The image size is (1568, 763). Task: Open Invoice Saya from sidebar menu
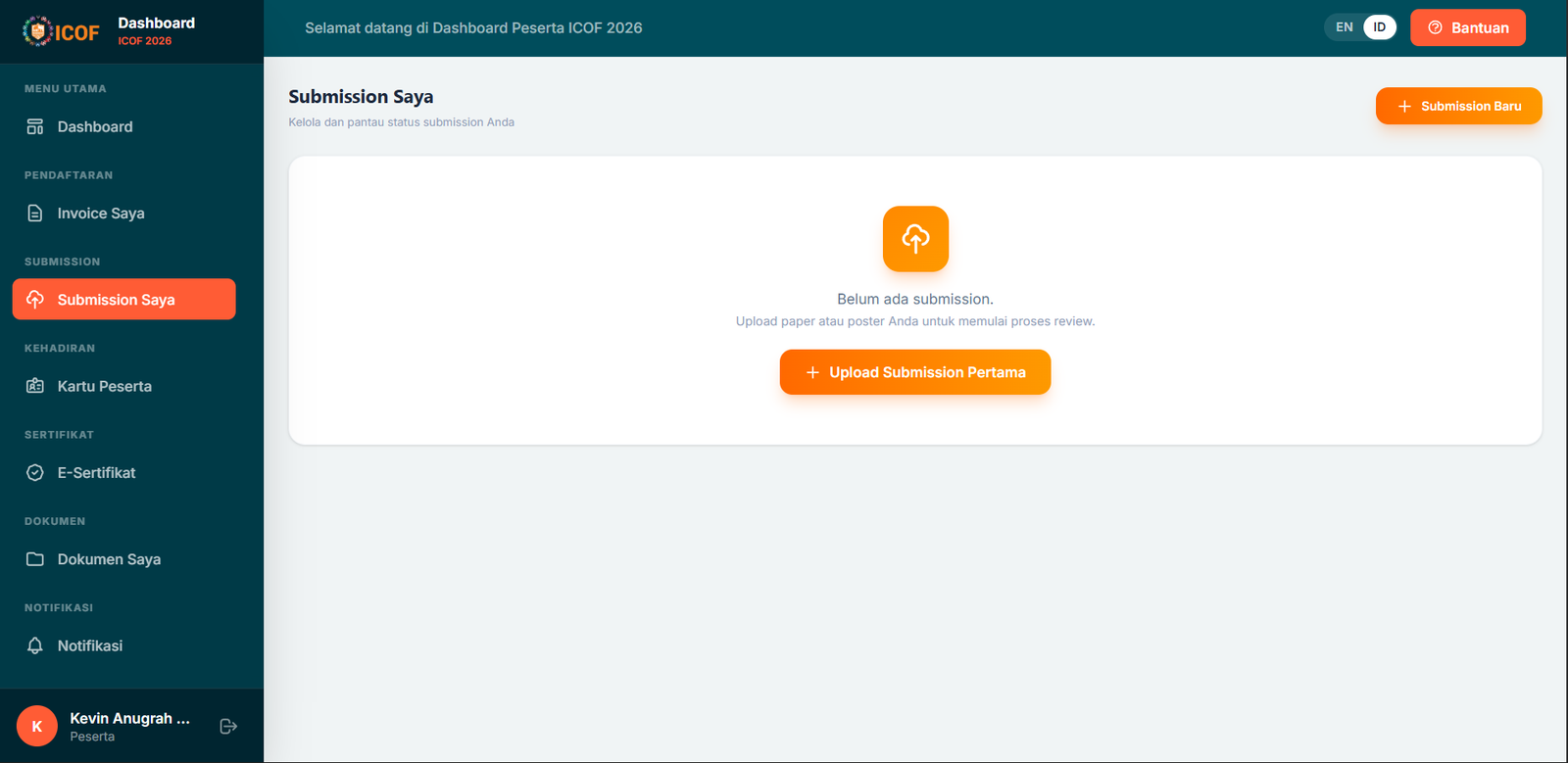click(x=100, y=214)
